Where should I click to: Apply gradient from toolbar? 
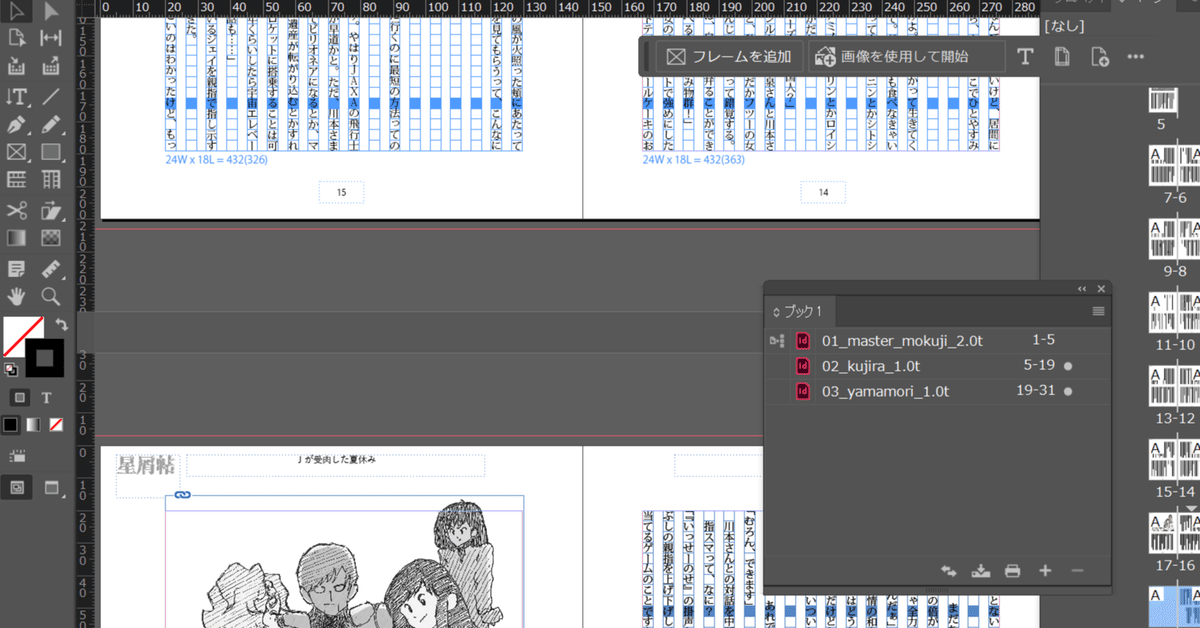point(33,425)
